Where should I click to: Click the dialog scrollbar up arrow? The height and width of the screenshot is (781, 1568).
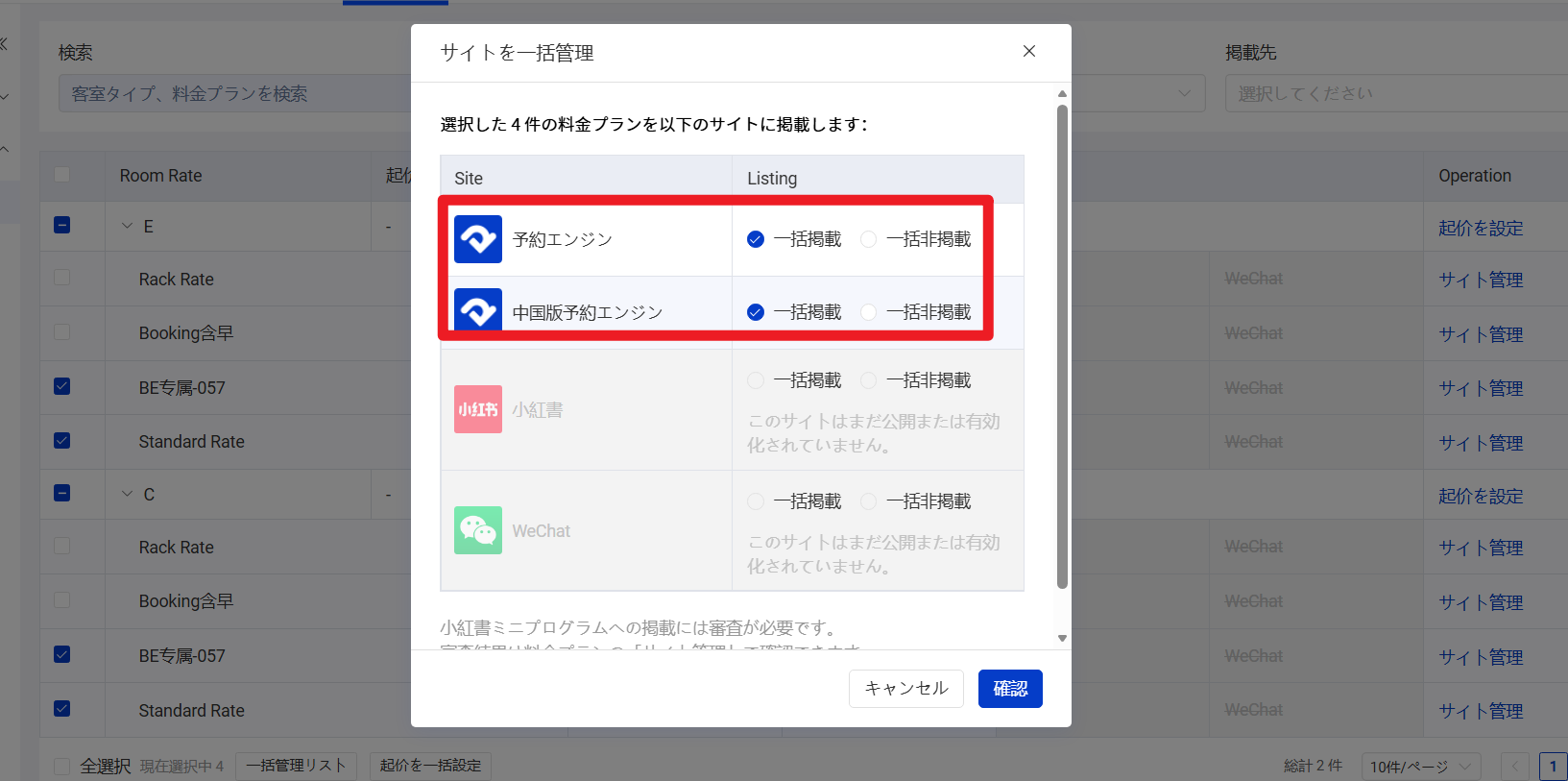point(1062,93)
